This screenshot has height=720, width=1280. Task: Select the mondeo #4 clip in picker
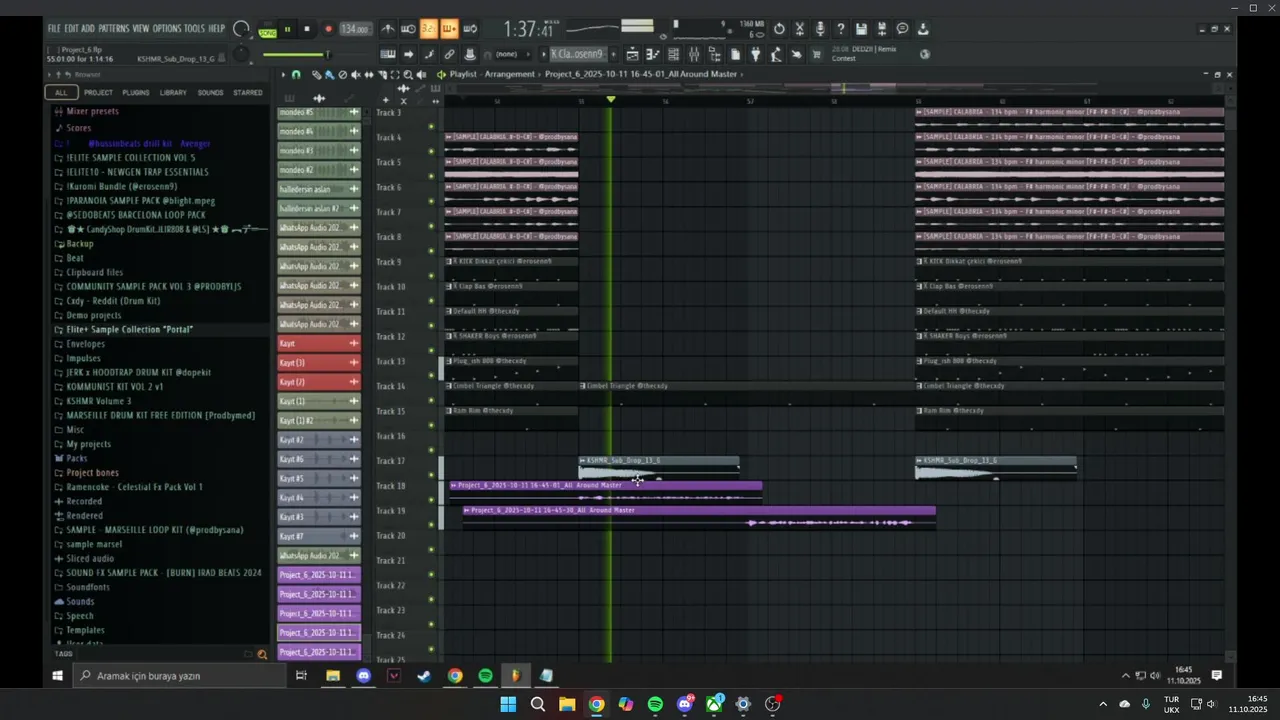pyautogui.click(x=319, y=131)
